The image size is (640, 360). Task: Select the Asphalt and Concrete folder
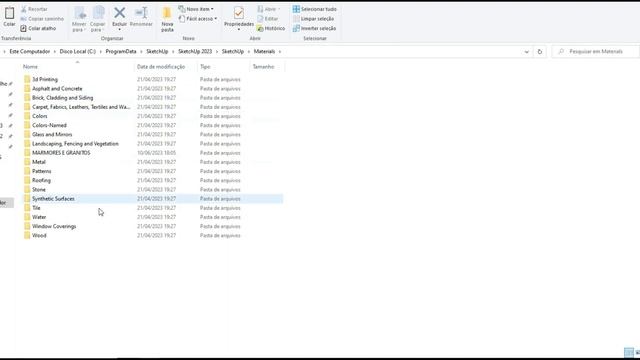coord(57,89)
